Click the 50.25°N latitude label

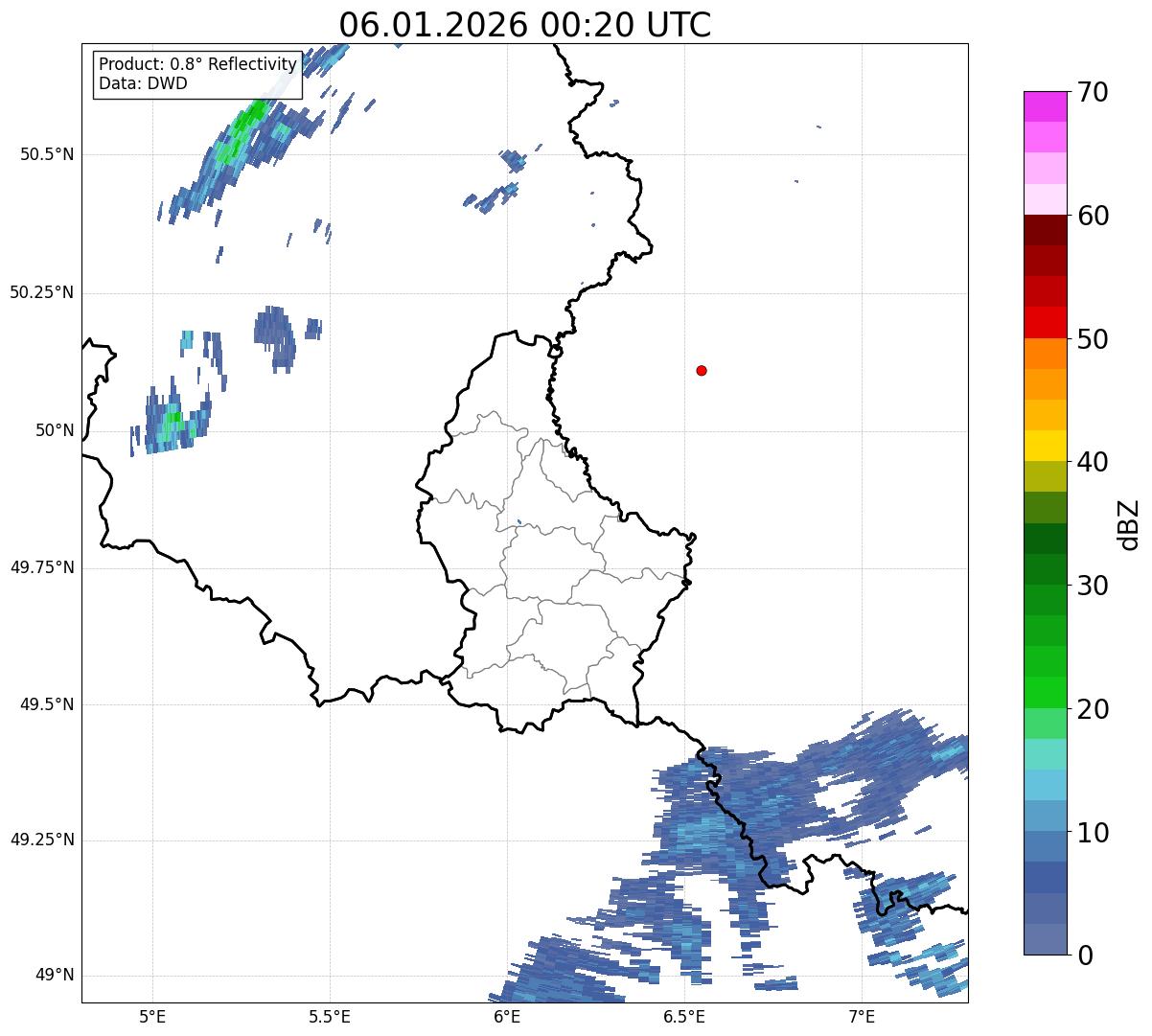click(42, 292)
